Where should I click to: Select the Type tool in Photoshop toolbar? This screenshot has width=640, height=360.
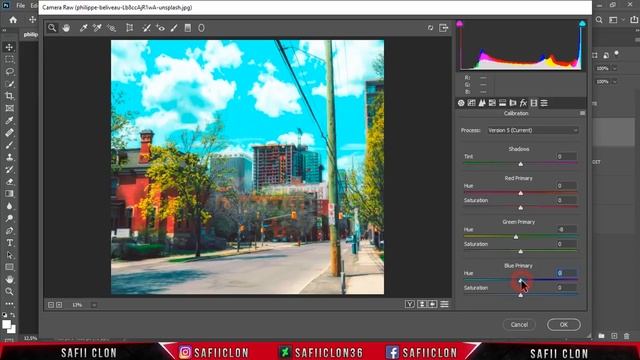click(9, 243)
